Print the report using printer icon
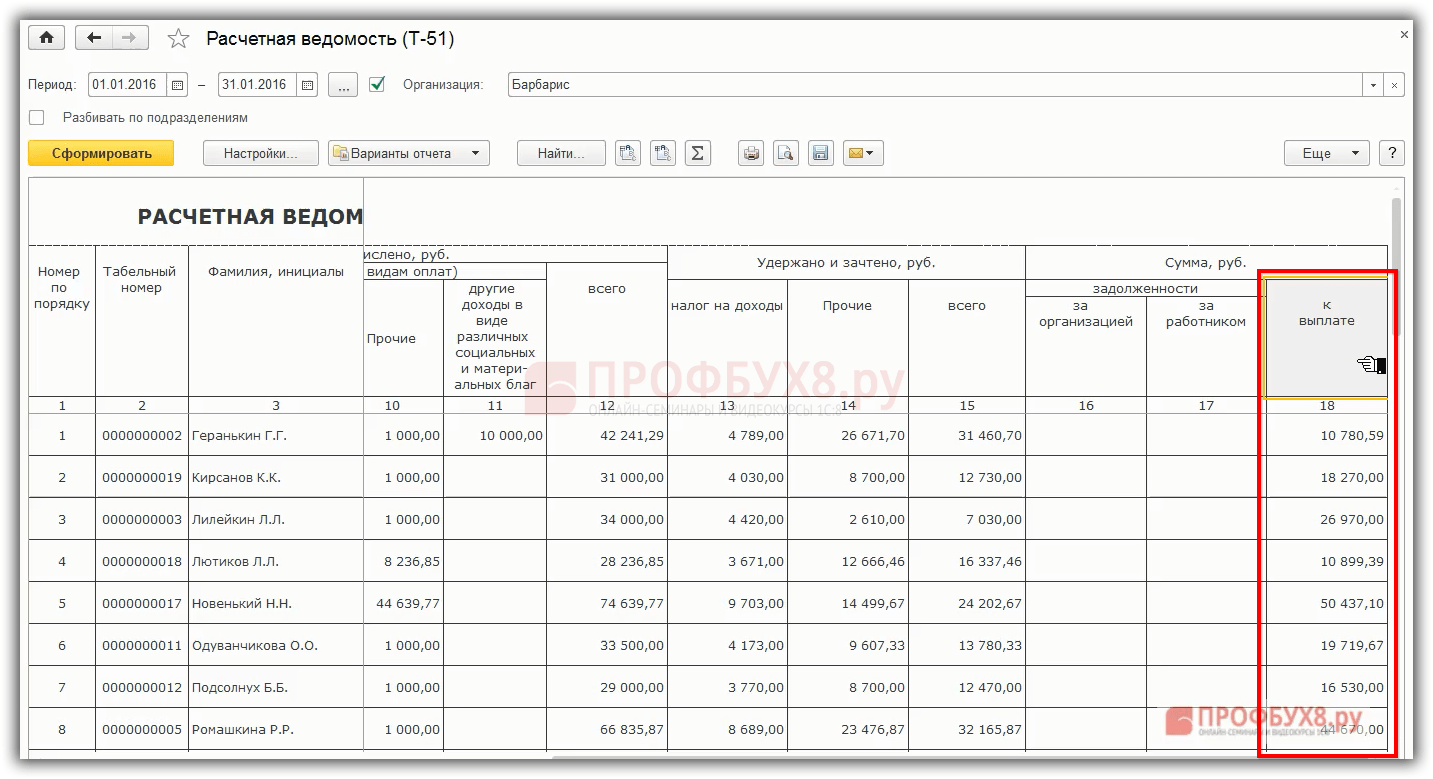The image size is (1433, 779). (x=751, y=153)
